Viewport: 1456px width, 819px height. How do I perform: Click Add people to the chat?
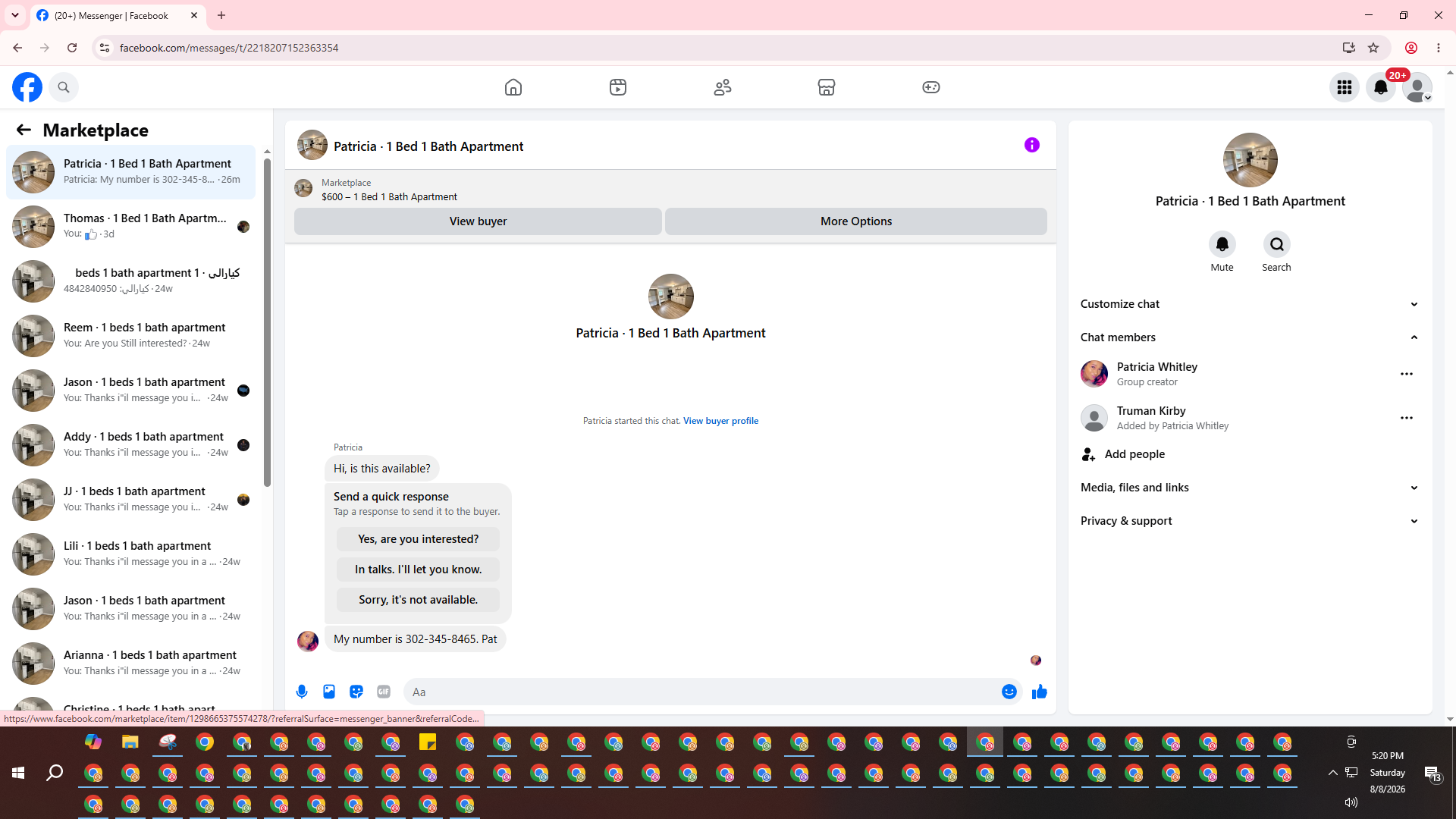point(1134,454)
